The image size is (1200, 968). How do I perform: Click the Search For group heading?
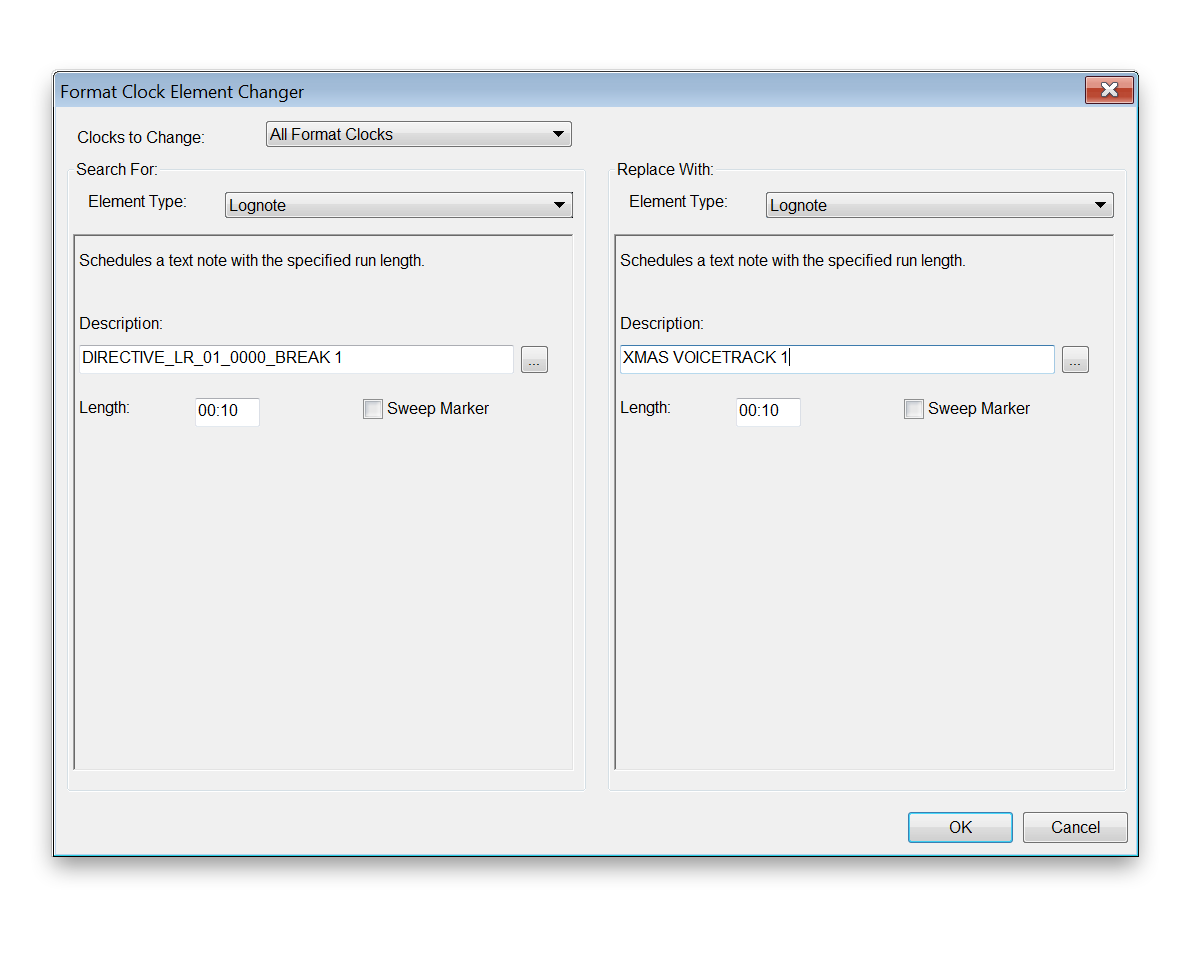(x=117, y=170)
